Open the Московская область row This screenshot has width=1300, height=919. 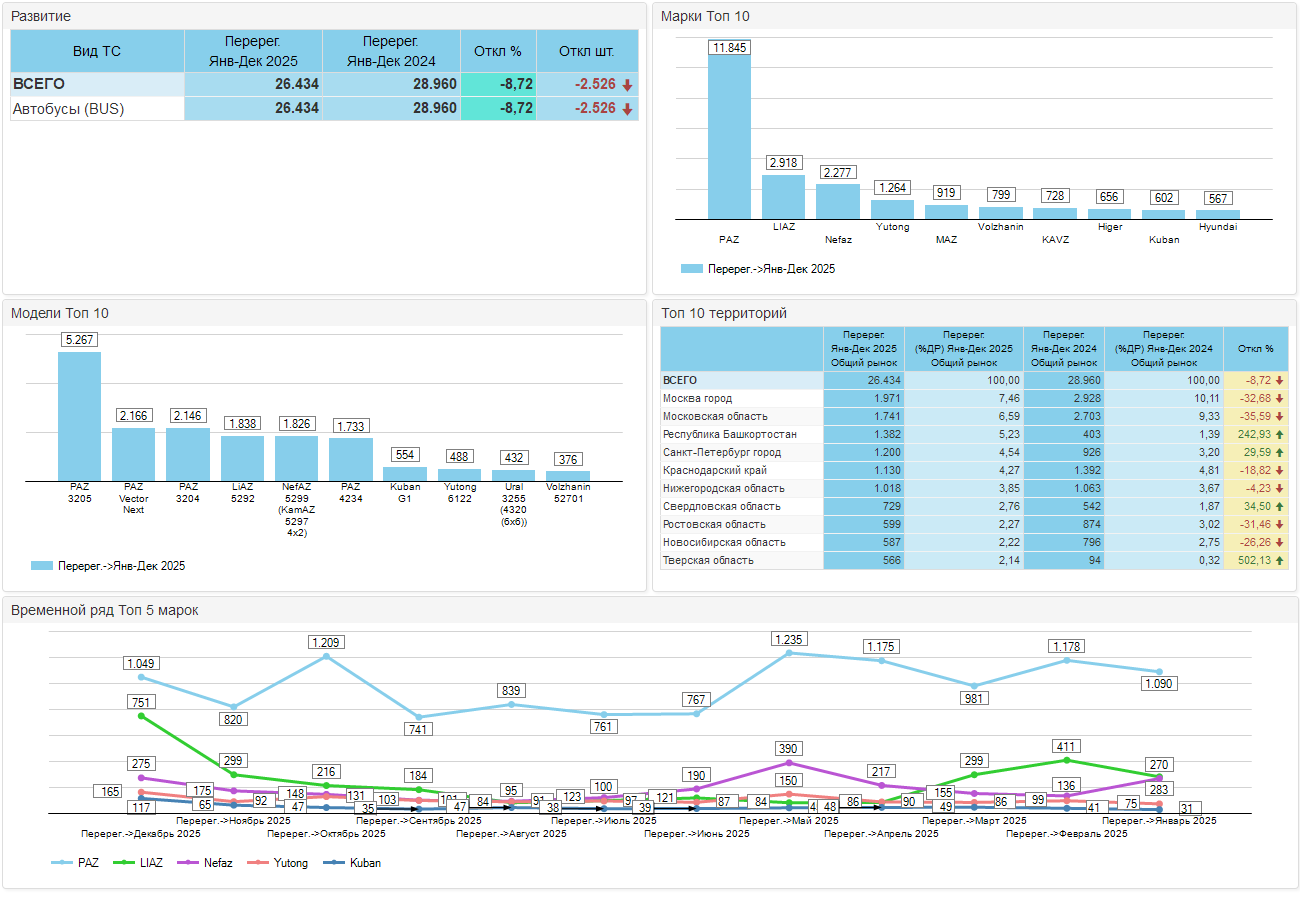715,417
